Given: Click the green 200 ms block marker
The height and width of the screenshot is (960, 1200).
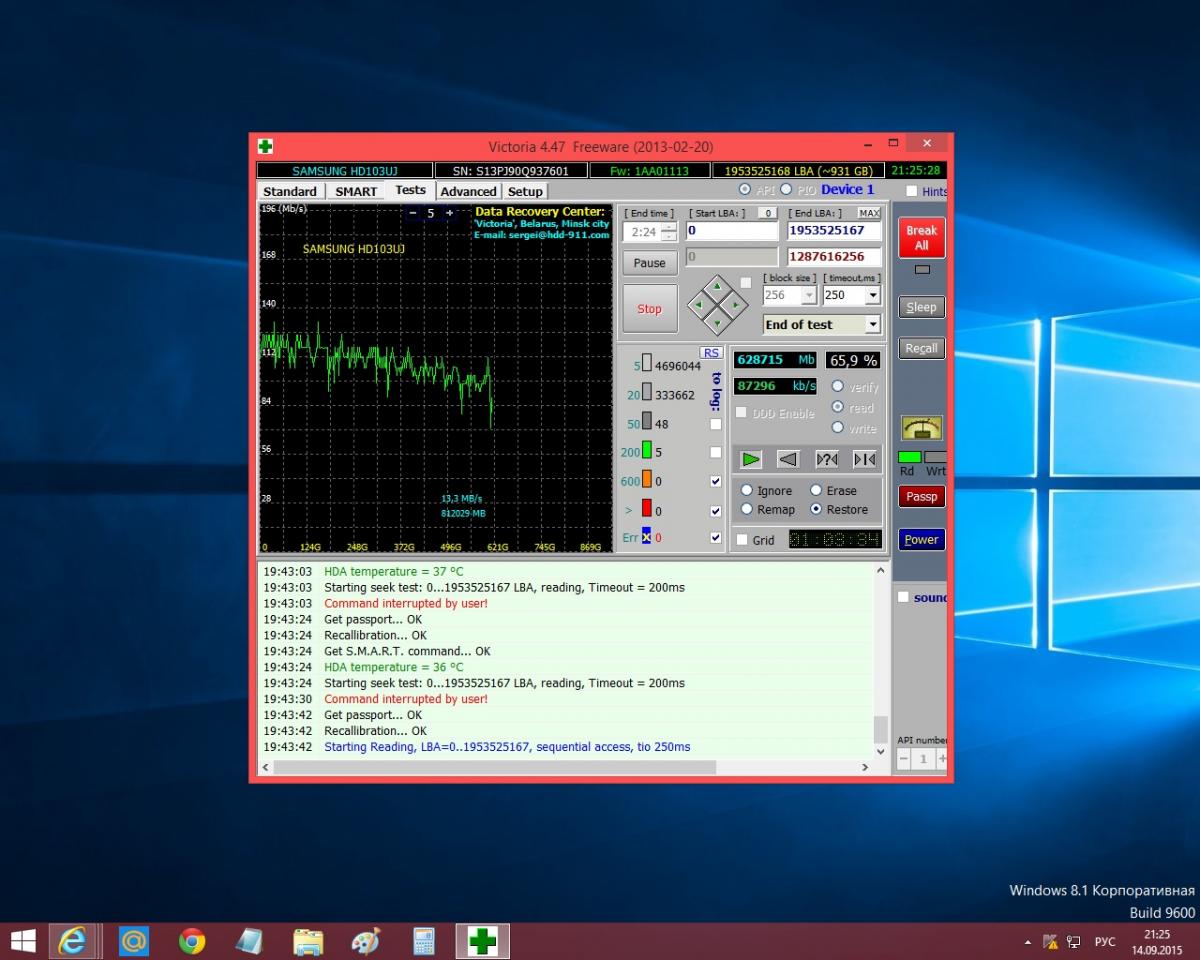Looking at the screenshot, I should point(647,451).
